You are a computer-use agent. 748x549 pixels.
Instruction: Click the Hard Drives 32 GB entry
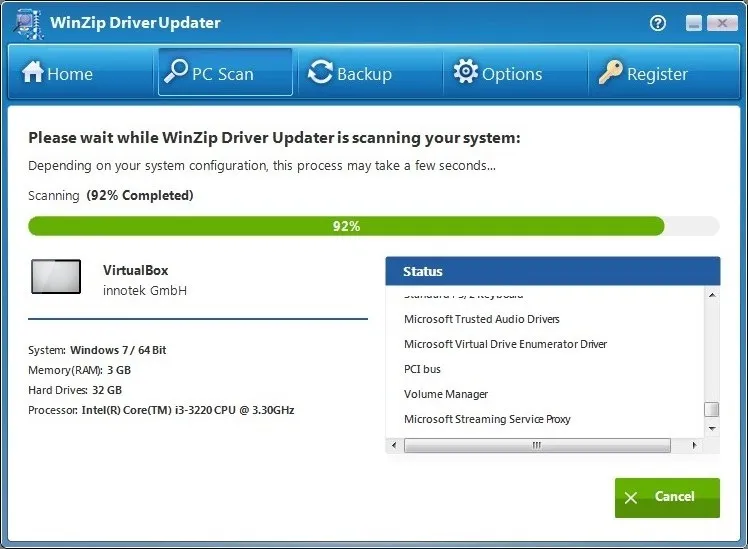75,390
